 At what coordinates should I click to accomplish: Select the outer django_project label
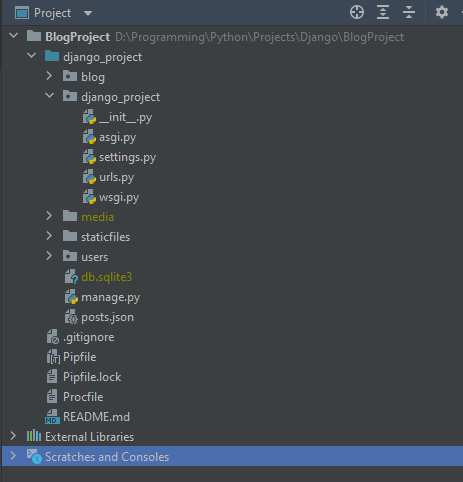pos(102,57)
